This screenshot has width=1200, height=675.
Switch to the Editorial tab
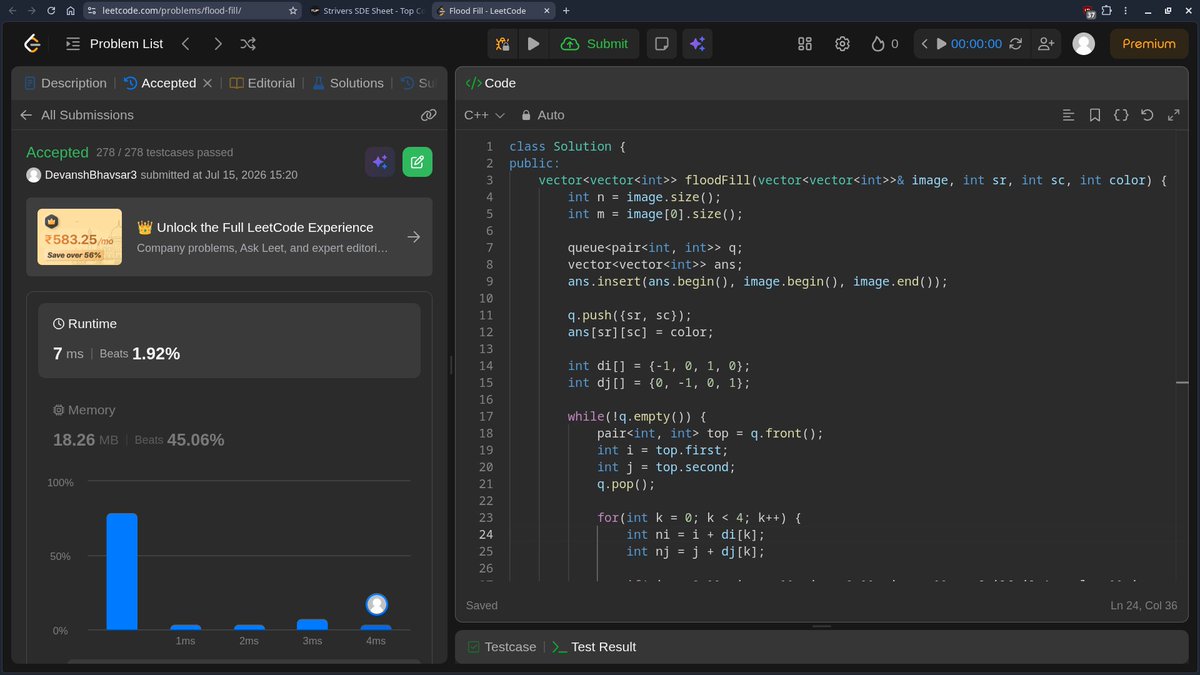(263, 83)
